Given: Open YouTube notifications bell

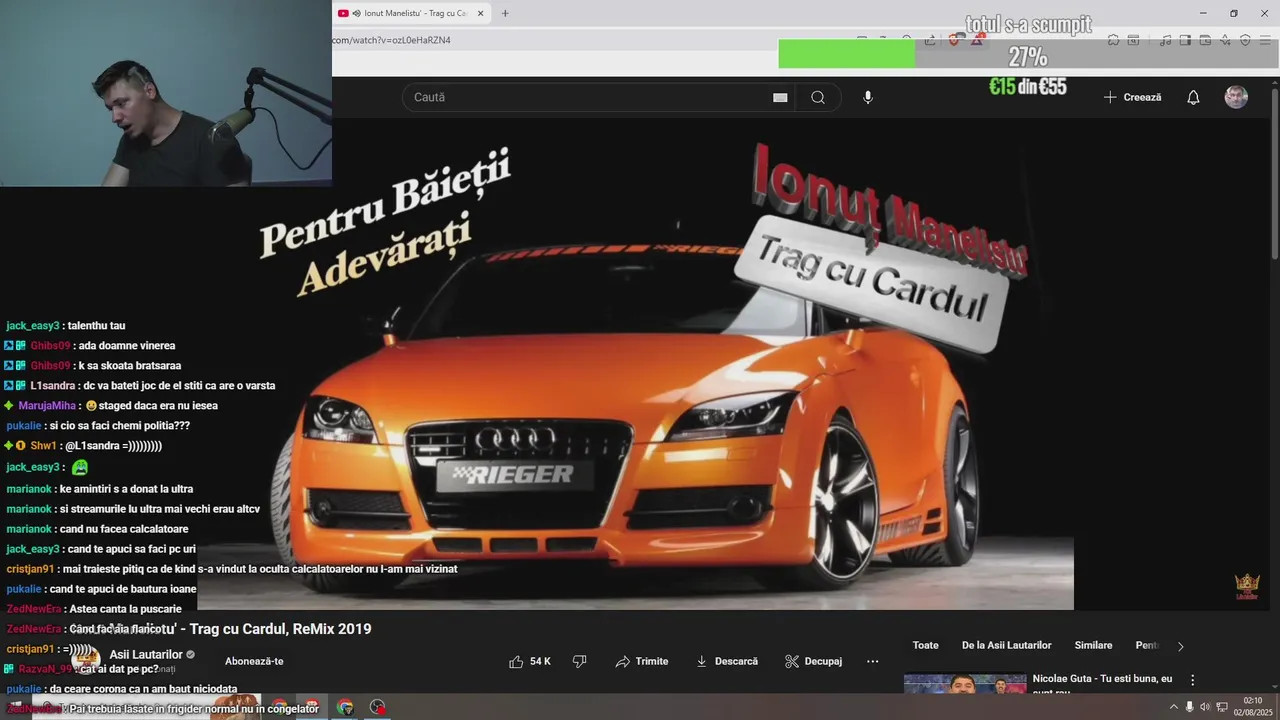Looking at the screenshot, I should click(1193, 97).
